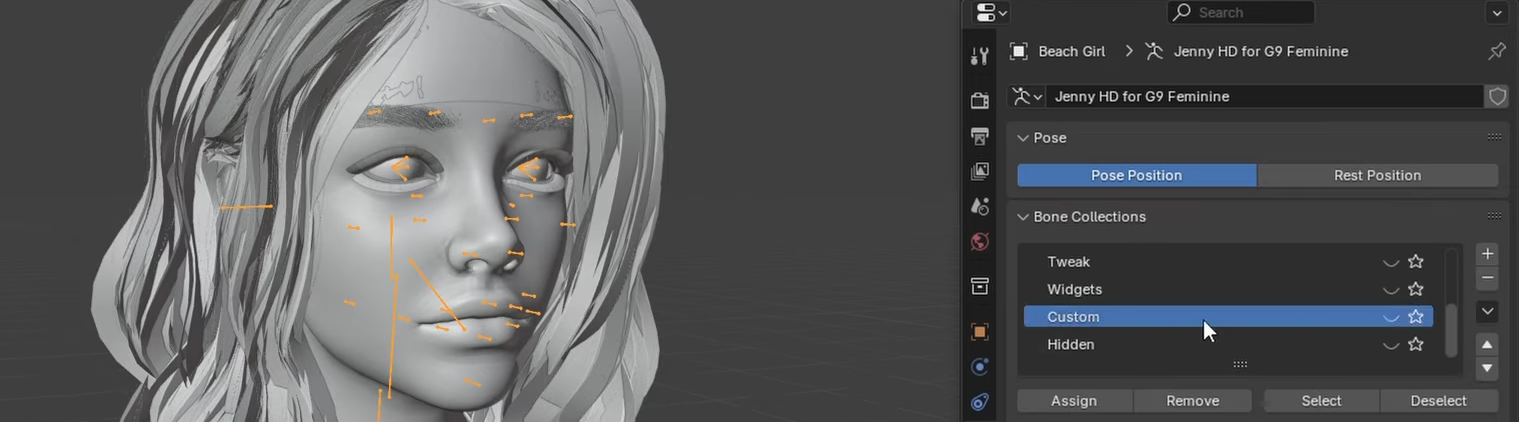1519x422 pixels.
Task: Click the Assign button
Action: coord(1074,401)
